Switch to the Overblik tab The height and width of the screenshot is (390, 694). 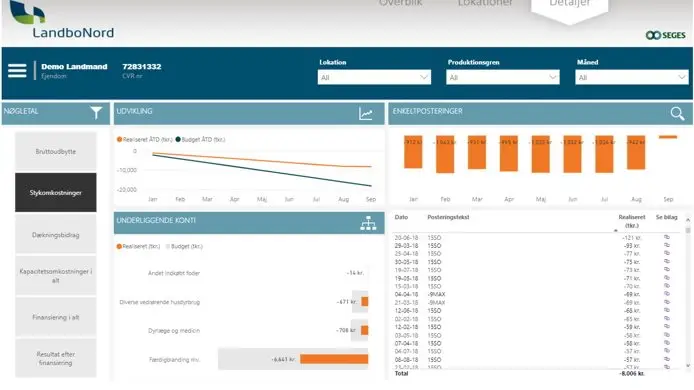tap(401, 3)
